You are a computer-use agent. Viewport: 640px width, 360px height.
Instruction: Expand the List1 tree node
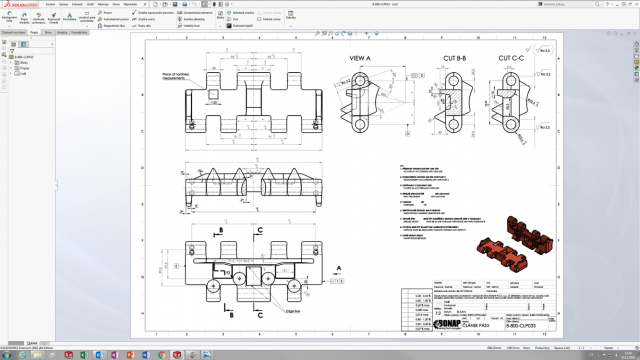click(x=11, y=73)
